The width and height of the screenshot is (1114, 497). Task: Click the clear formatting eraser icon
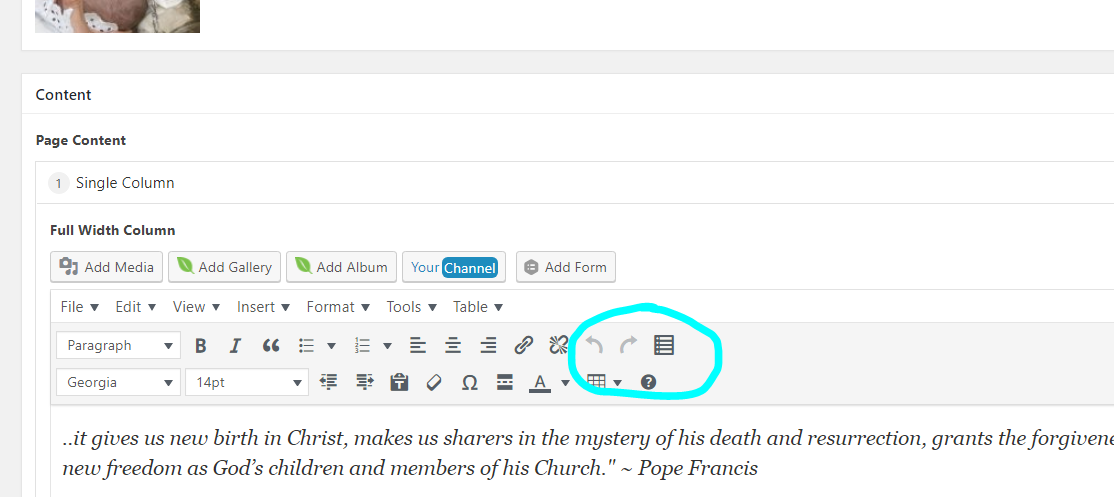click(434, 382)
